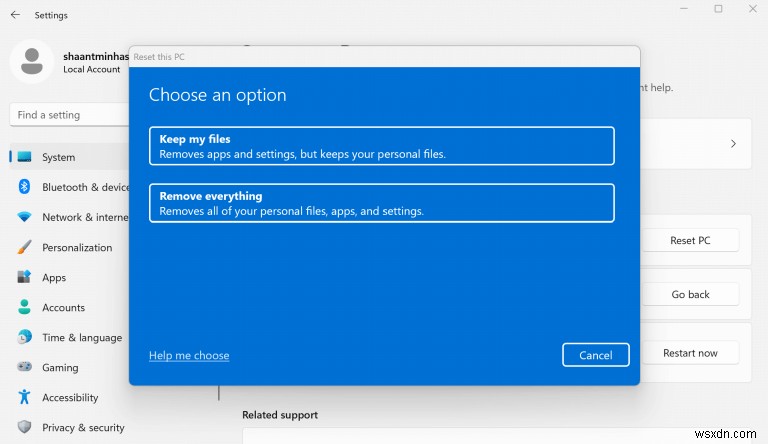Viewport: 768px width, 444px height.
Task: Open Accessibility settings
Action: click(70, 397)
